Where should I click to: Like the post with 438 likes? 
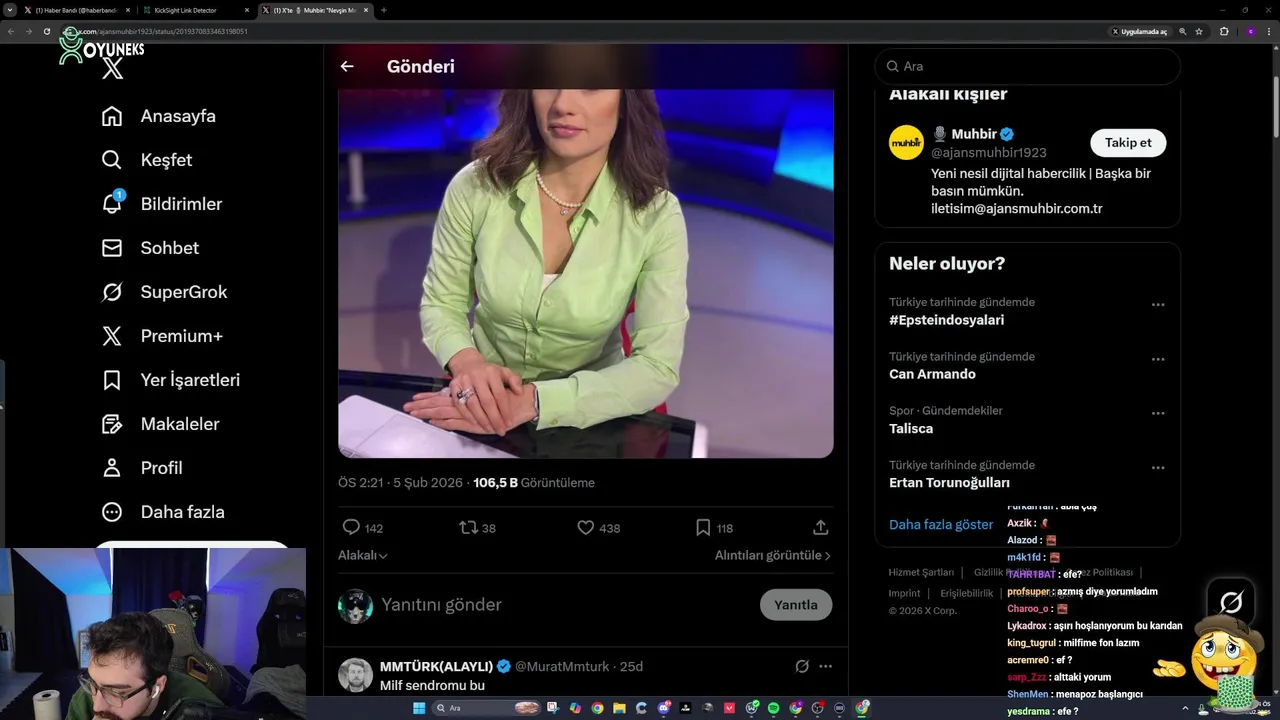click(586, 527)
